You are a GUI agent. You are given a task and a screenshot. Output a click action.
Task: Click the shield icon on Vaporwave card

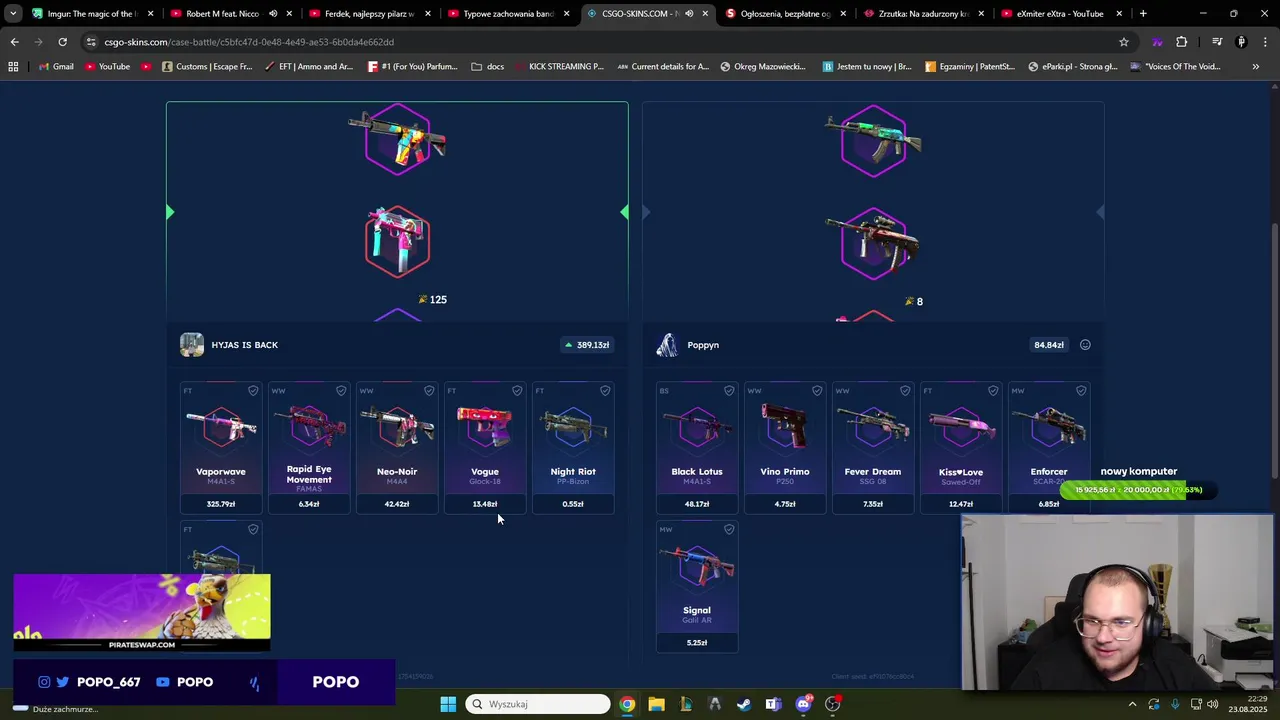coord(253,391)
